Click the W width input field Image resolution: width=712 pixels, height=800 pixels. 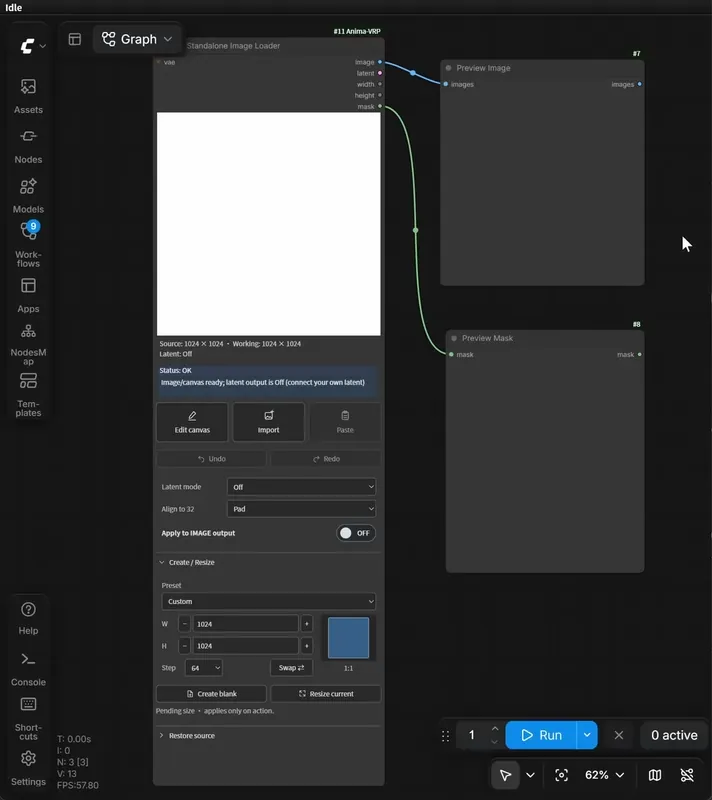coord(245,624)
